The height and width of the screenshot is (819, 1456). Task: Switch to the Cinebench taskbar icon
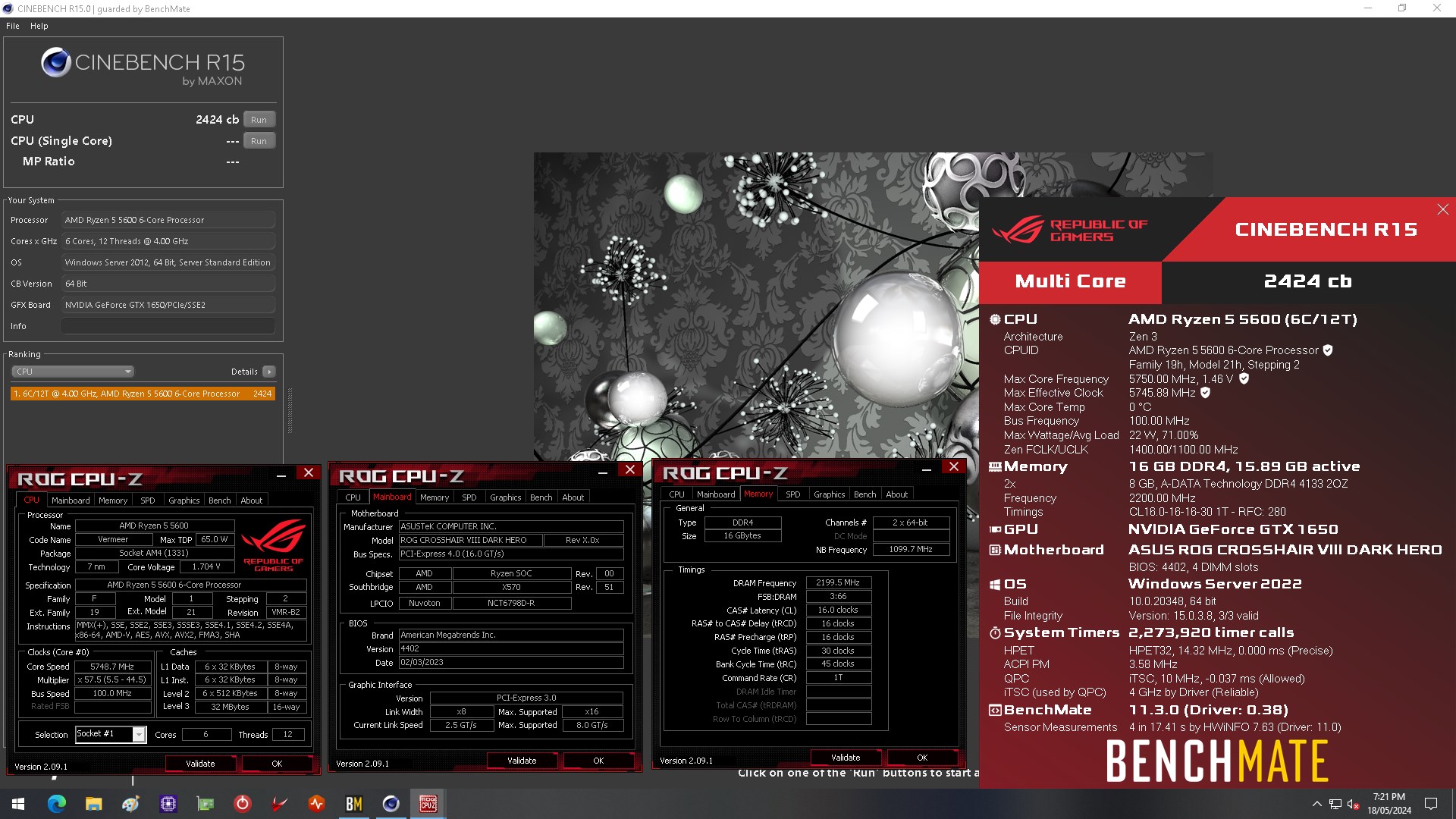[x=391, y=804]
